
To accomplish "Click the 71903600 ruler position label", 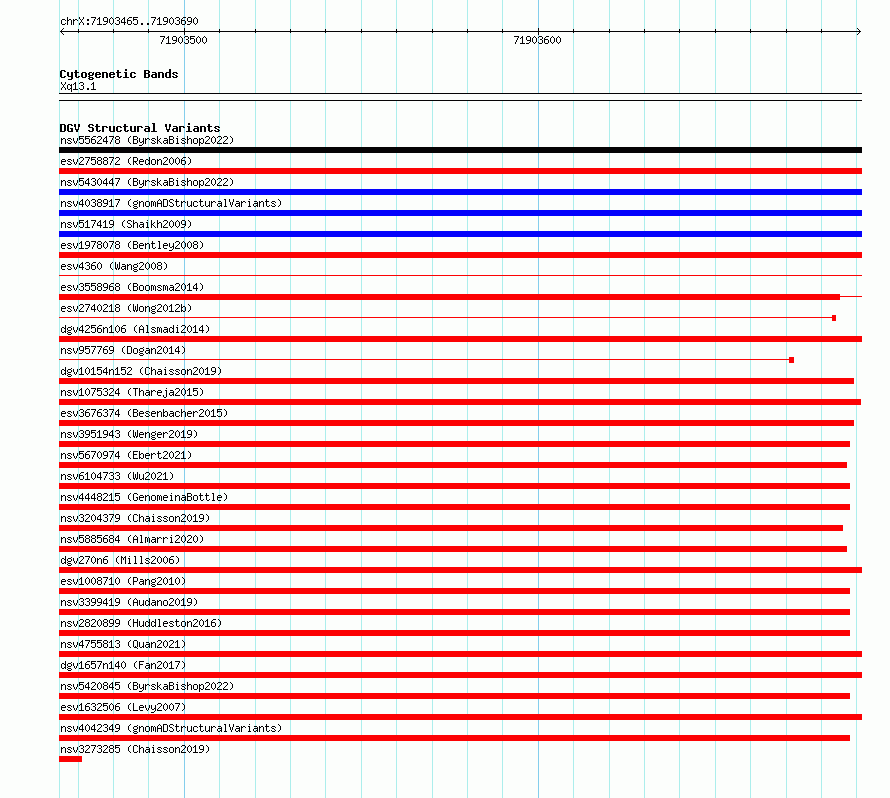I will click(x=537, y=40).
